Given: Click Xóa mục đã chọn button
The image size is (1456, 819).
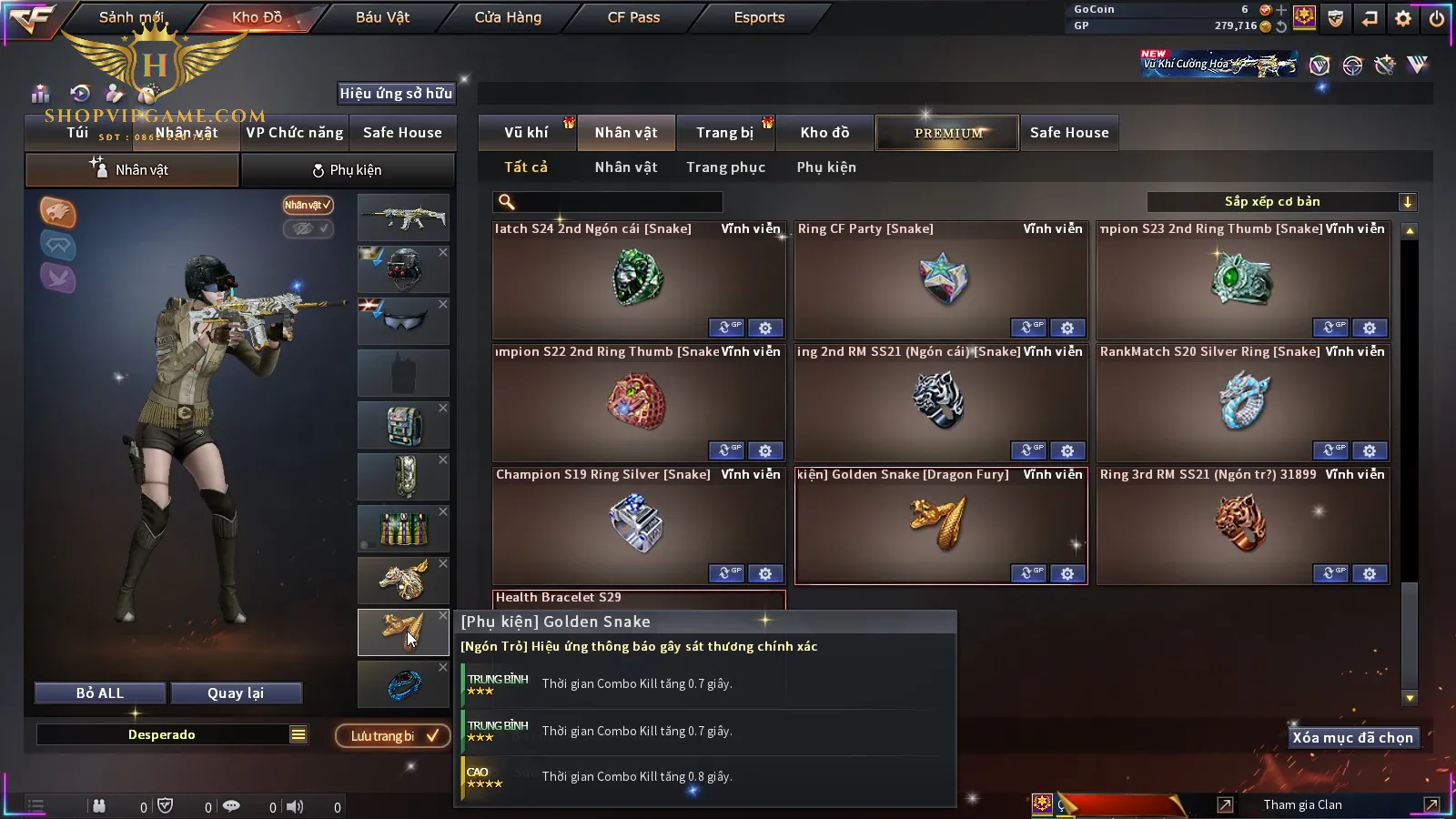Looking at the screenshot, I should point(1353,737).
